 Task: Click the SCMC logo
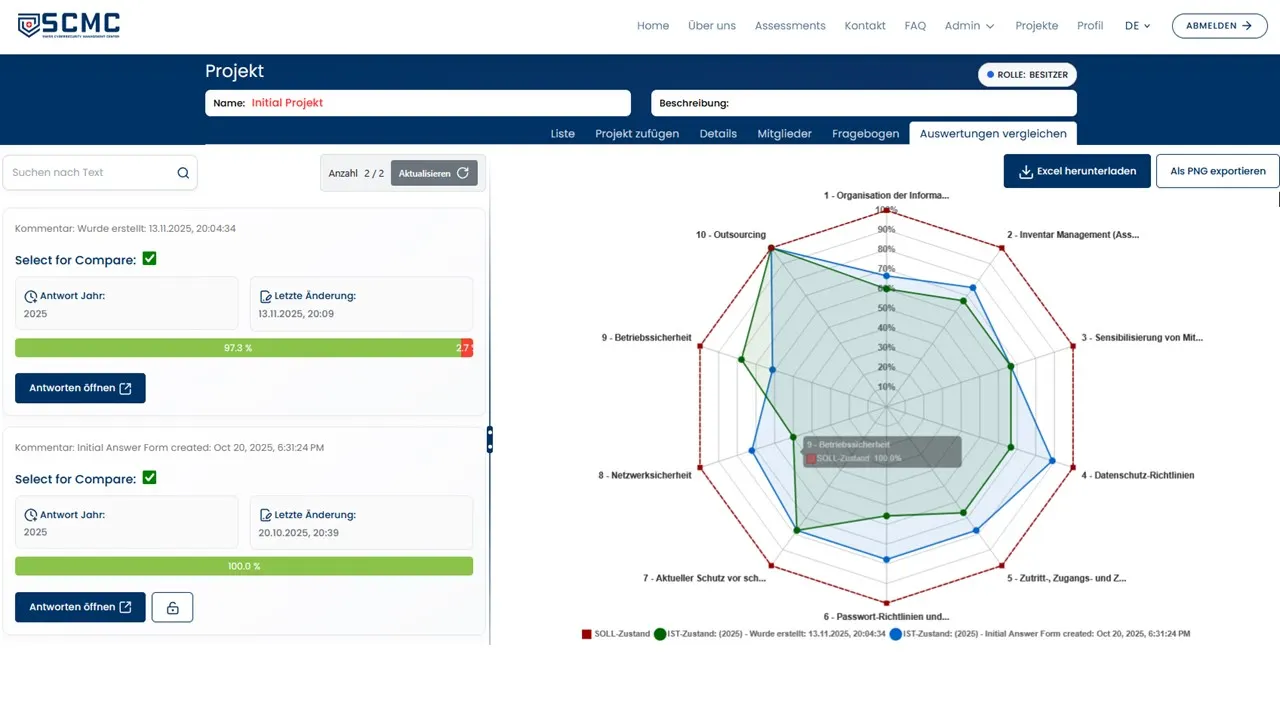[69, 26]
